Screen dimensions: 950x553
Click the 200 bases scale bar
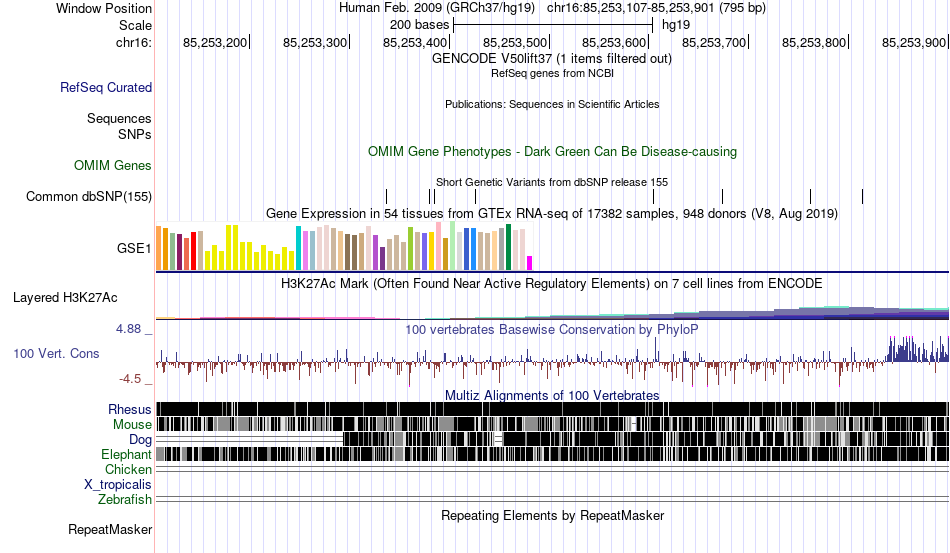[553, 25]
